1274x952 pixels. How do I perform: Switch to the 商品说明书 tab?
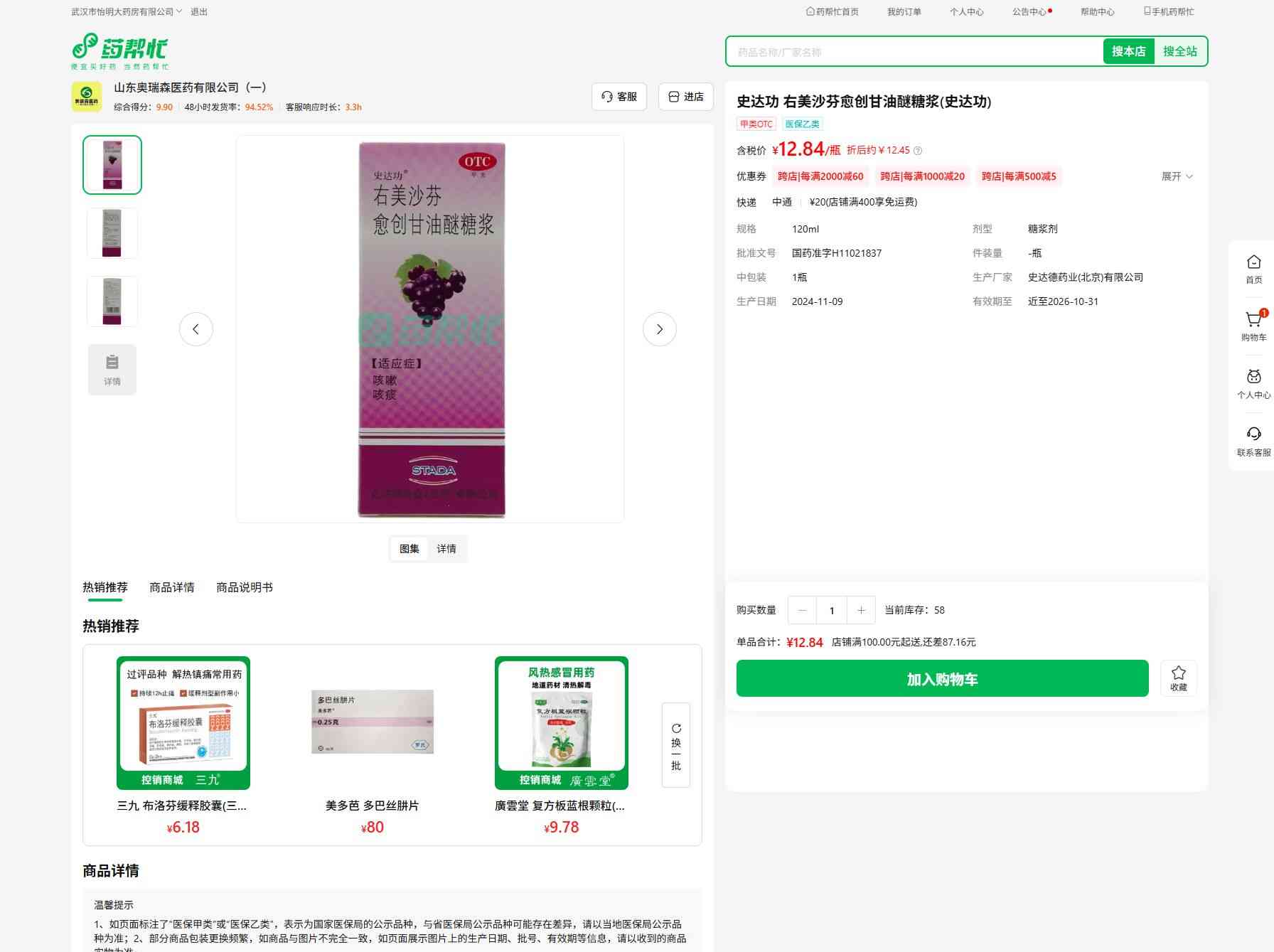(x=244, y=587)
